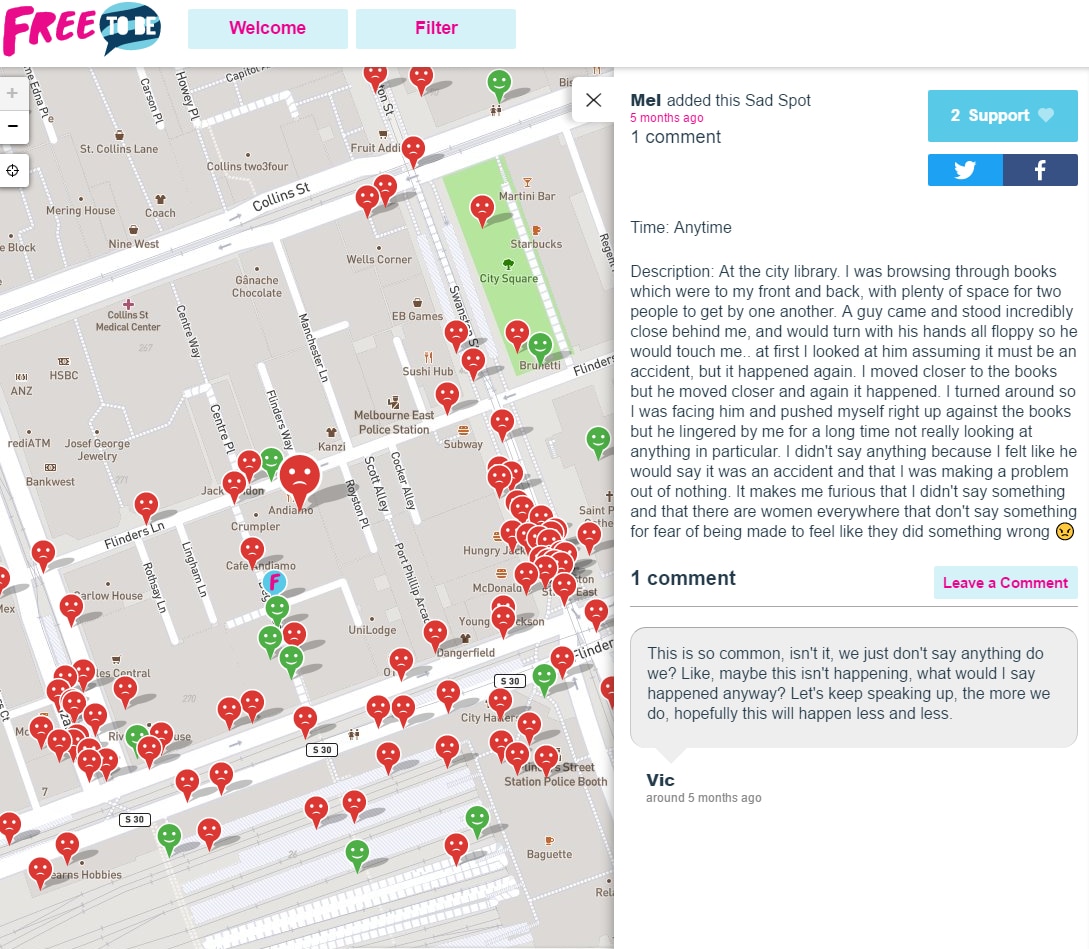
Task: Close the Sad Spot details panel
Action: coord(593,100)
